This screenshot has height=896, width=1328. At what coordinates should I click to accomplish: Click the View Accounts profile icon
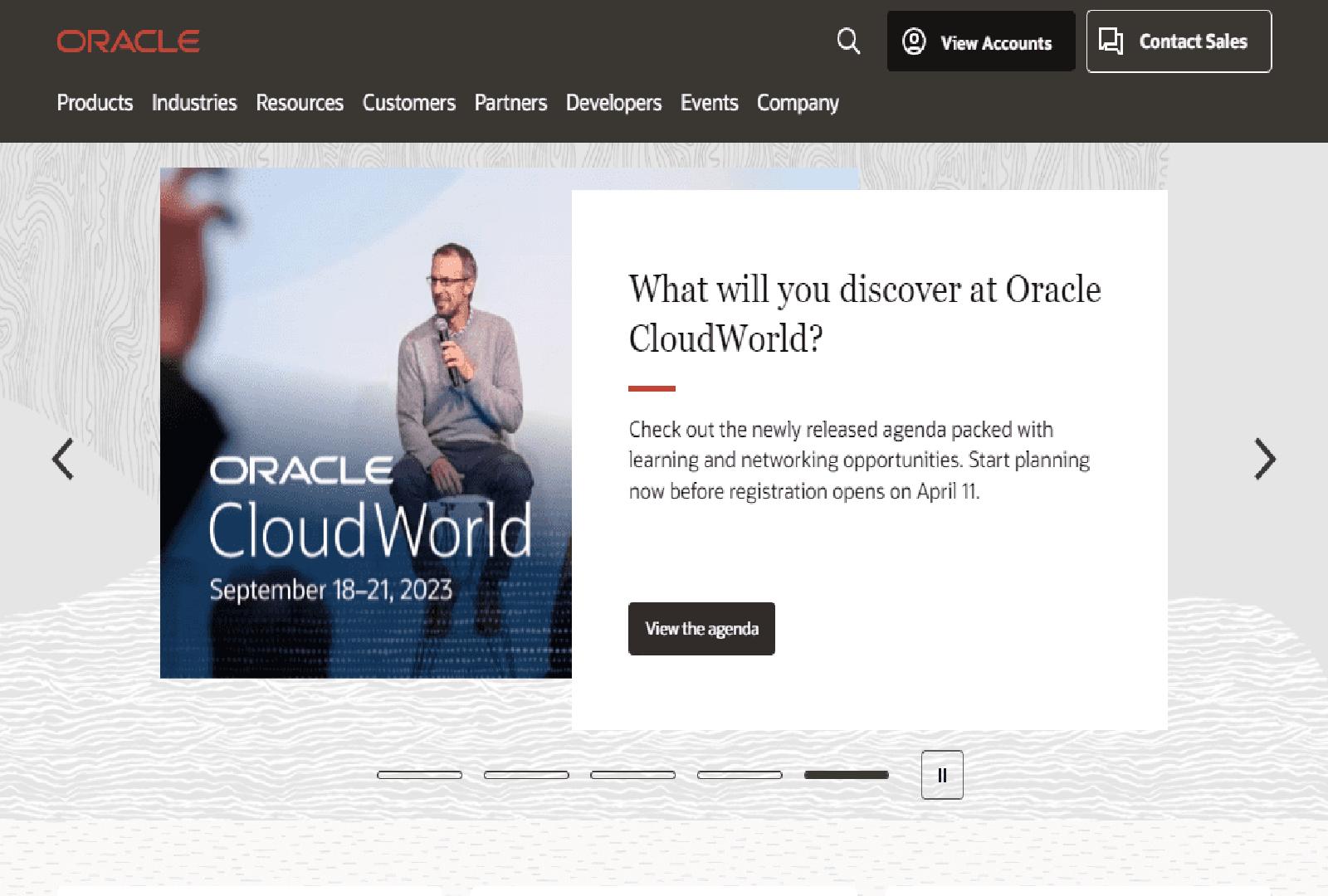pos(914,41)
